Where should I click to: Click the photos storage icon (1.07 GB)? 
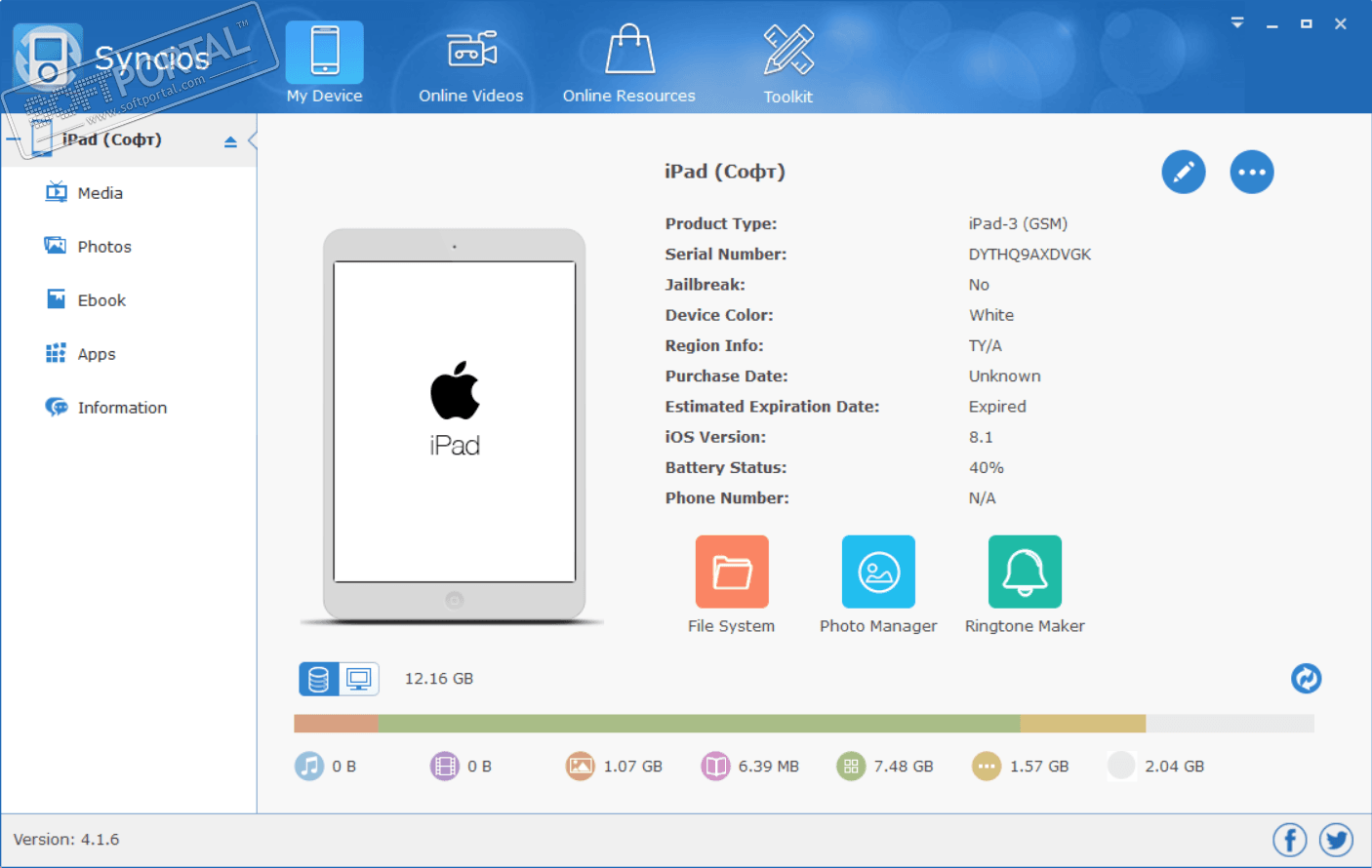pyautogui.click(x=581, y=767)
